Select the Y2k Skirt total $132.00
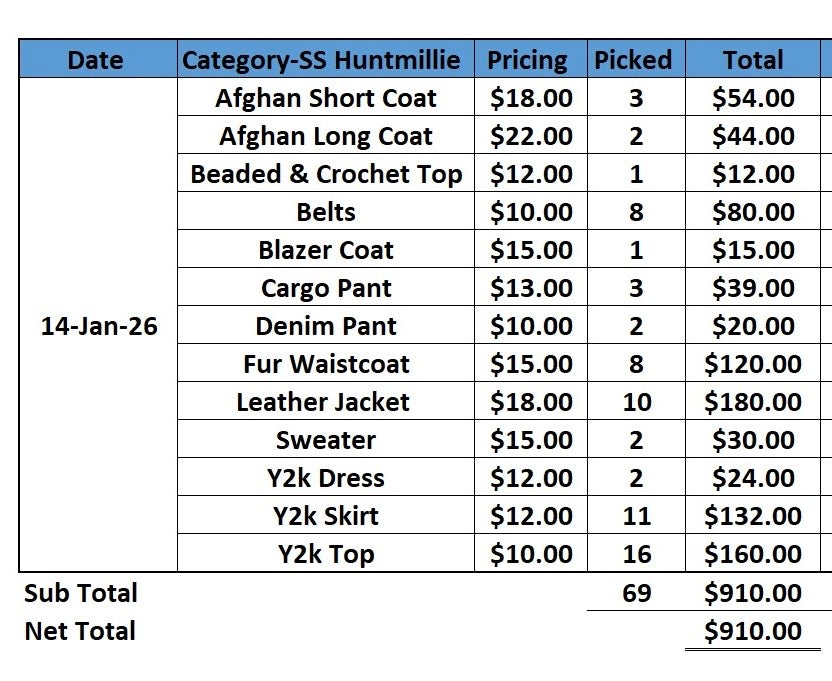 (753, 515)
